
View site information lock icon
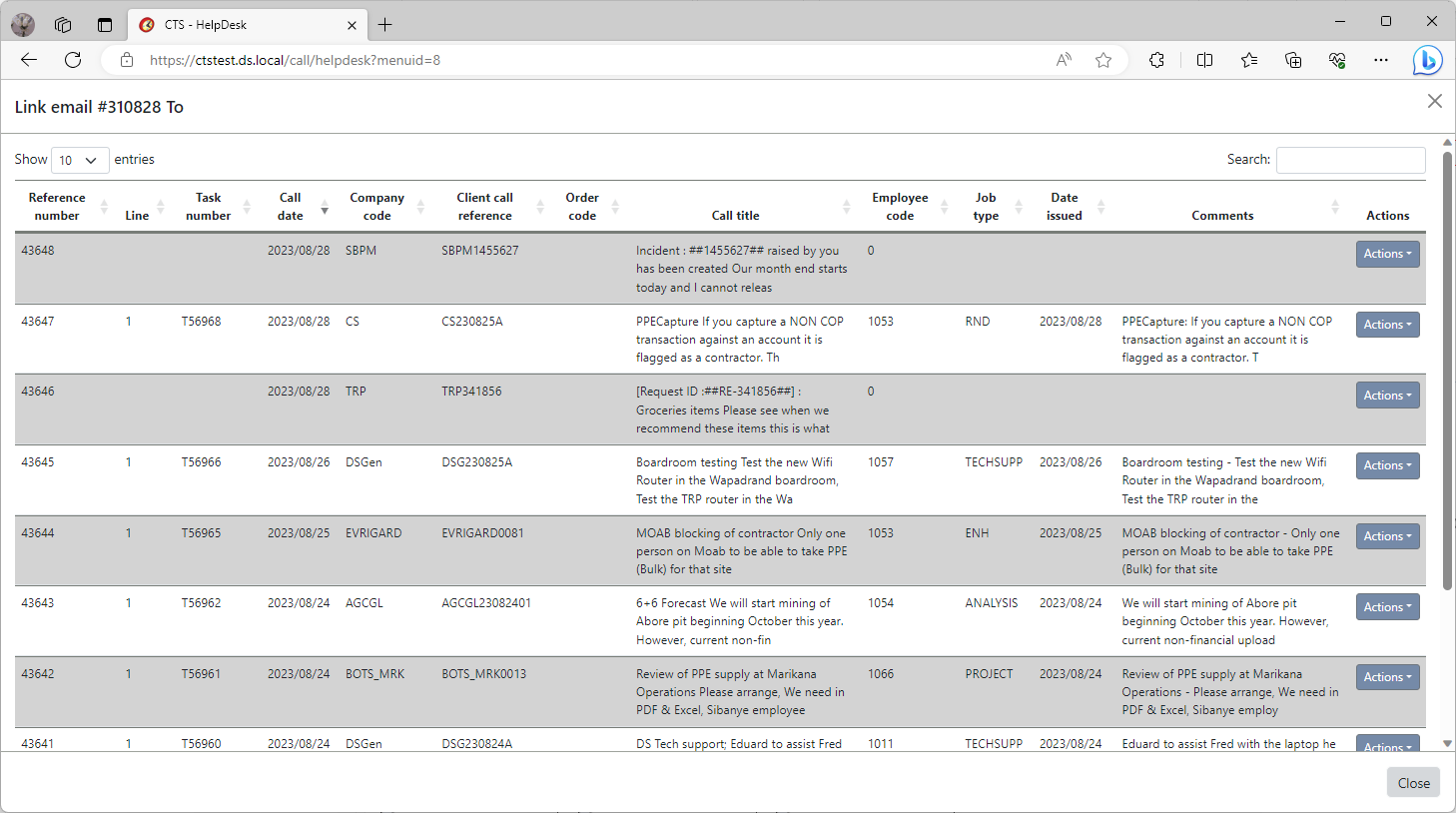click(x=127, y=60)
